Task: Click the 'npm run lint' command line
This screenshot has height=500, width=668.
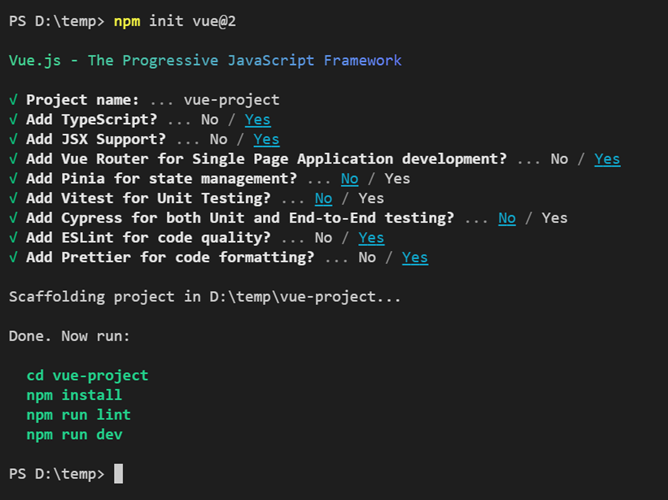Action: coord(78,415)
